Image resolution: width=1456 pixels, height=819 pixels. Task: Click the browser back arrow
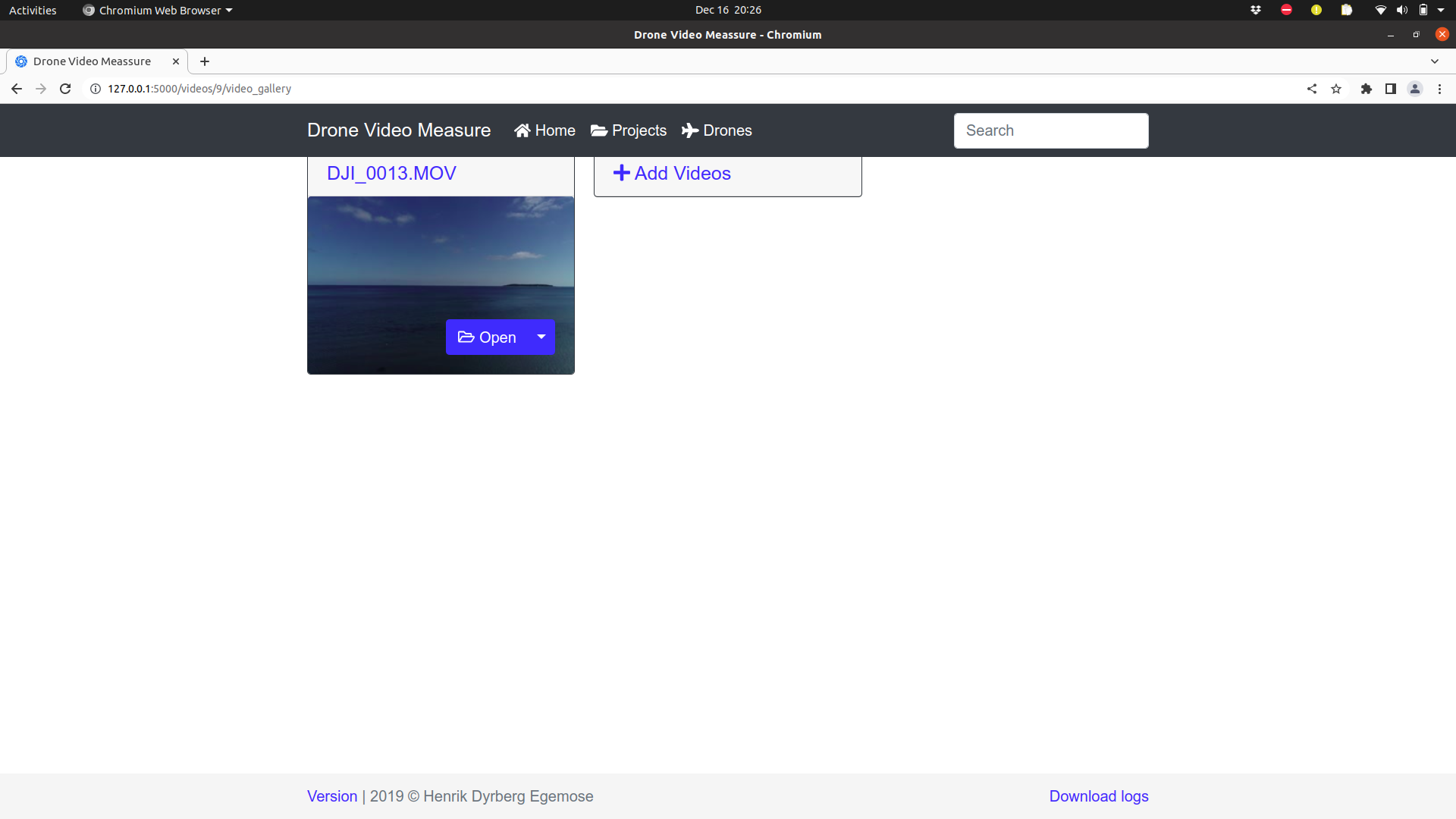point(17,89)
